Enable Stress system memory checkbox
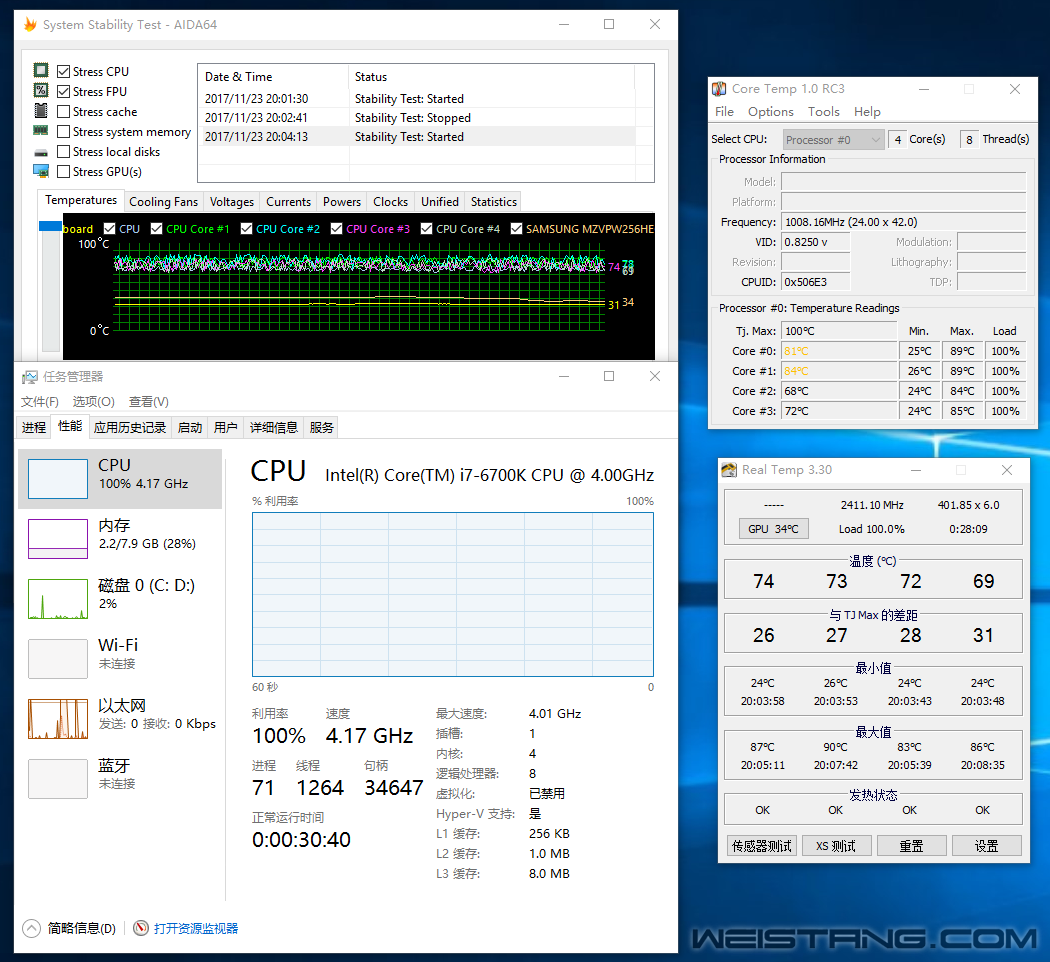1050x962 pixels. point(64,131)
